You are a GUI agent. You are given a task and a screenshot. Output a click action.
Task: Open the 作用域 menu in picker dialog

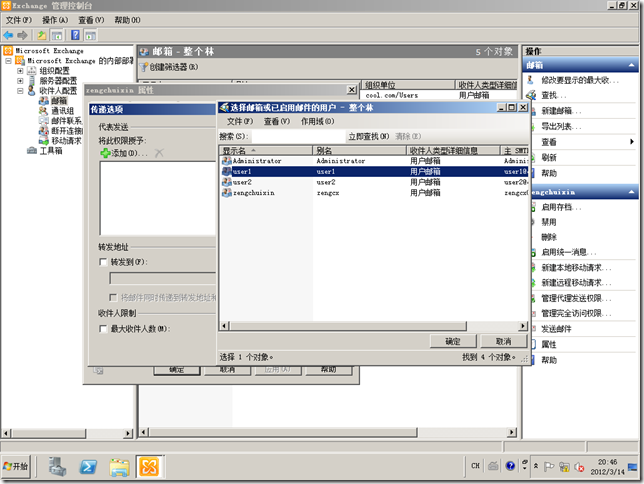313,121
